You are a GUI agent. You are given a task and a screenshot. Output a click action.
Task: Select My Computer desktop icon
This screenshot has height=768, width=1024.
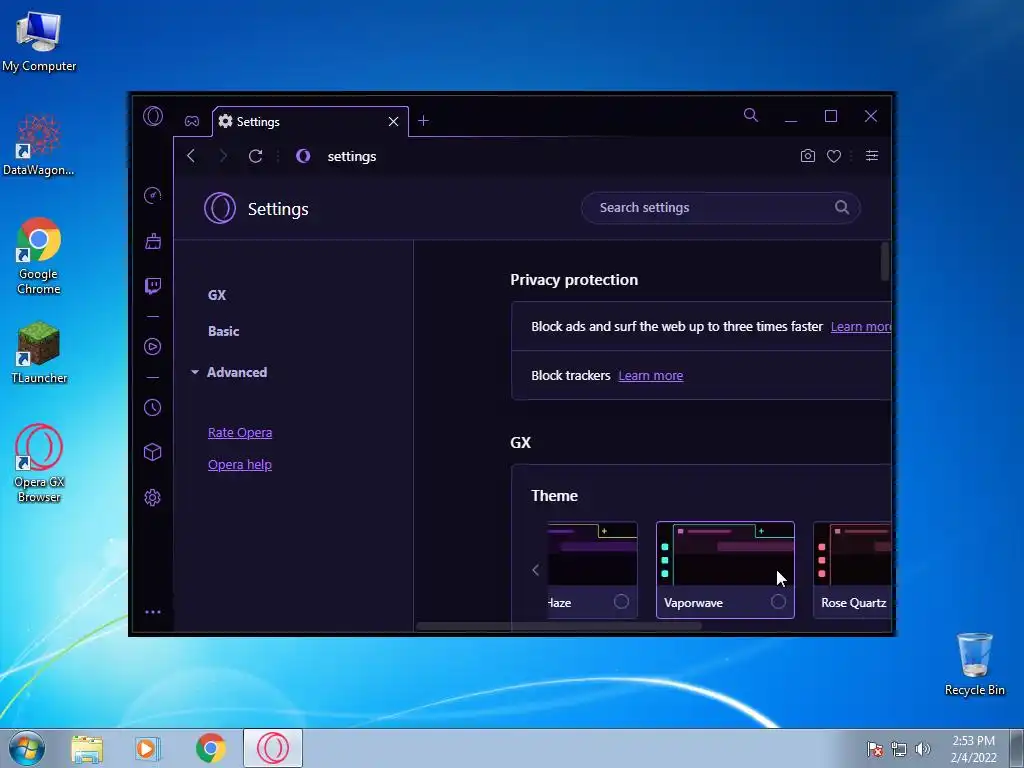(39, 42)
